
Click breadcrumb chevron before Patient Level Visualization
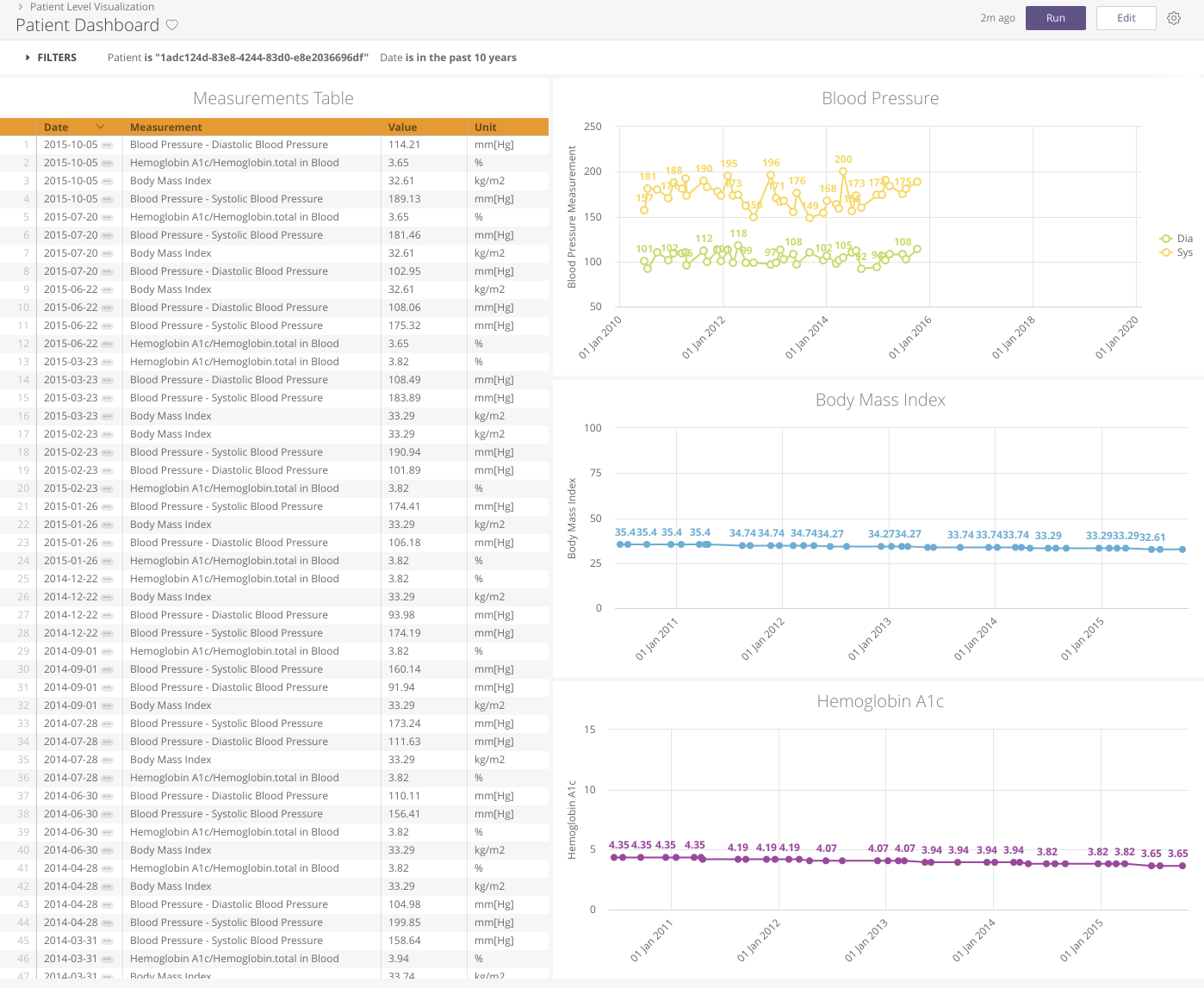click(x=21, y=7)
